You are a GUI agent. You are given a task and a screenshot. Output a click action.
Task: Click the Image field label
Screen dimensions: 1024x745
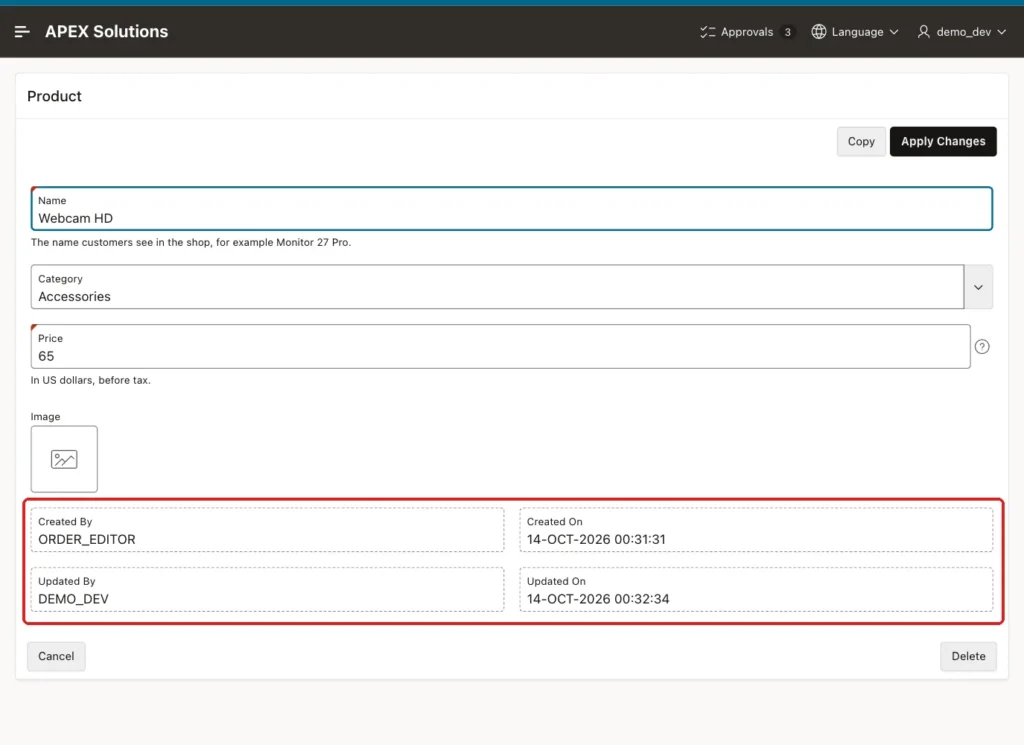[x=45, y=417]
